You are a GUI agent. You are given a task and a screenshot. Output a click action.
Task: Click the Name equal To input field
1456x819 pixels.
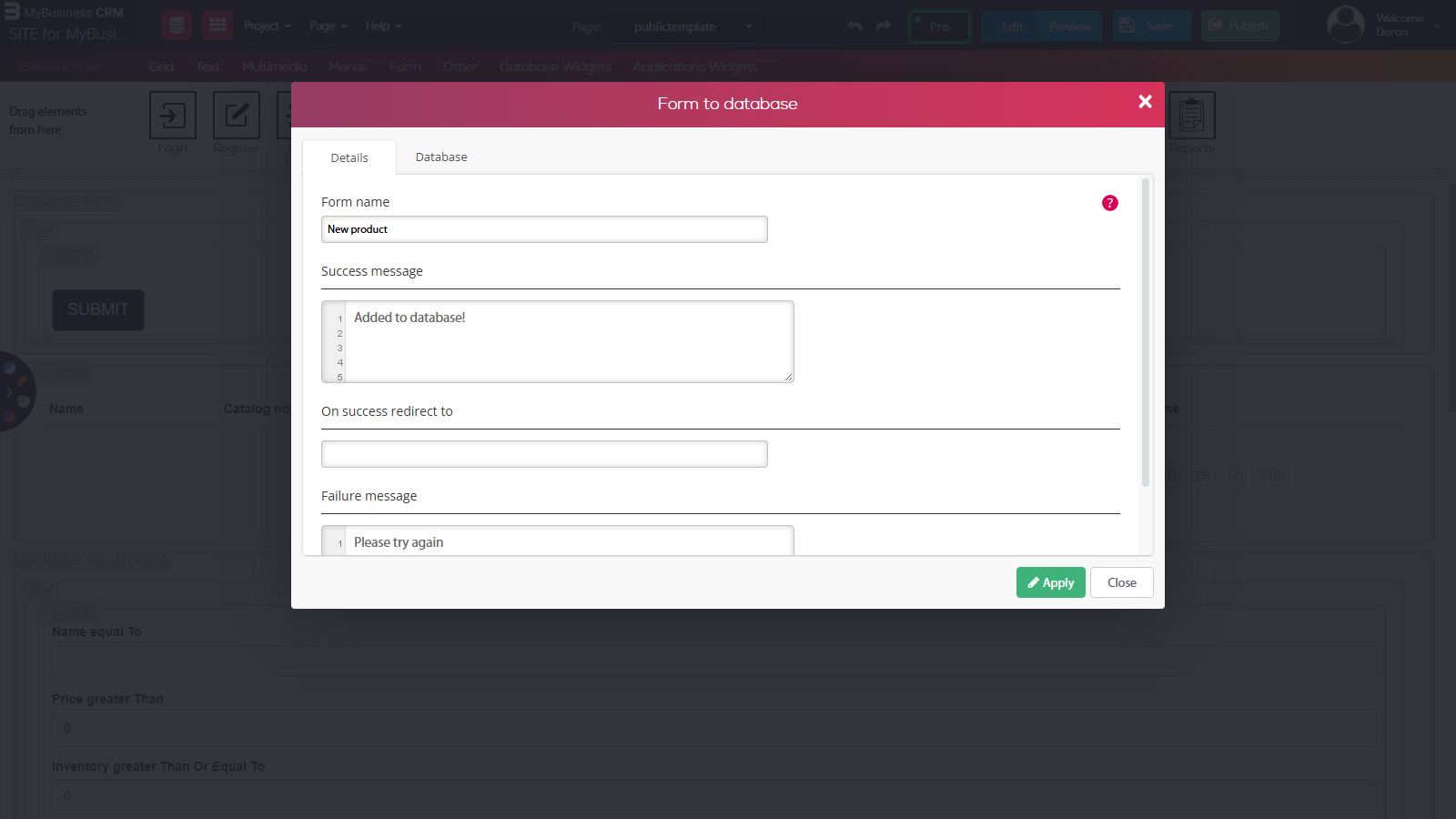coord(714,661)
